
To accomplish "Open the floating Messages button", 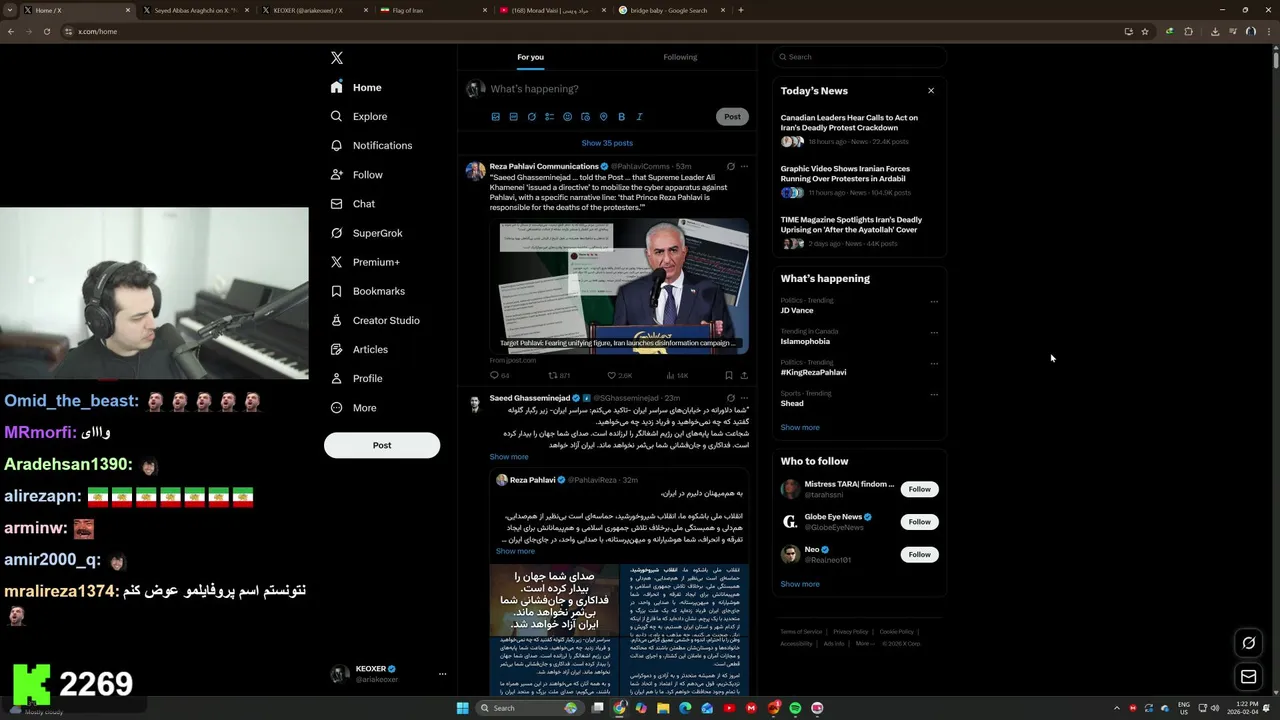I will pyautogui.click(x=1248, y=677).
